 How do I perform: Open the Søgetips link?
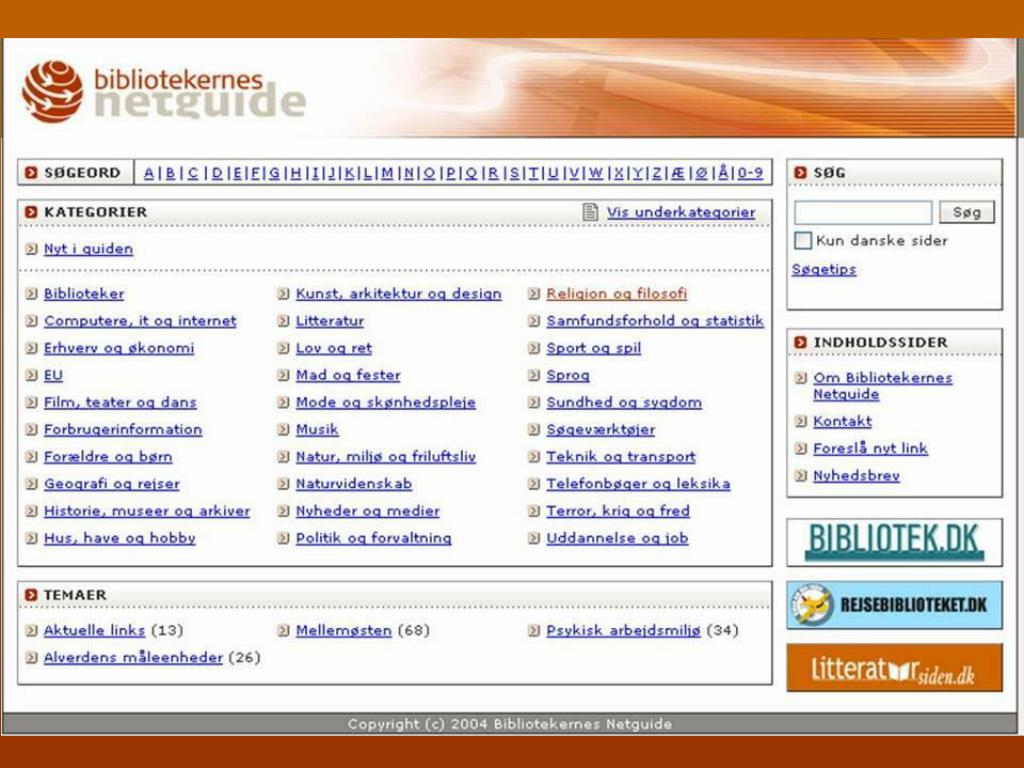pyautogui.click(x=824, y=269)
